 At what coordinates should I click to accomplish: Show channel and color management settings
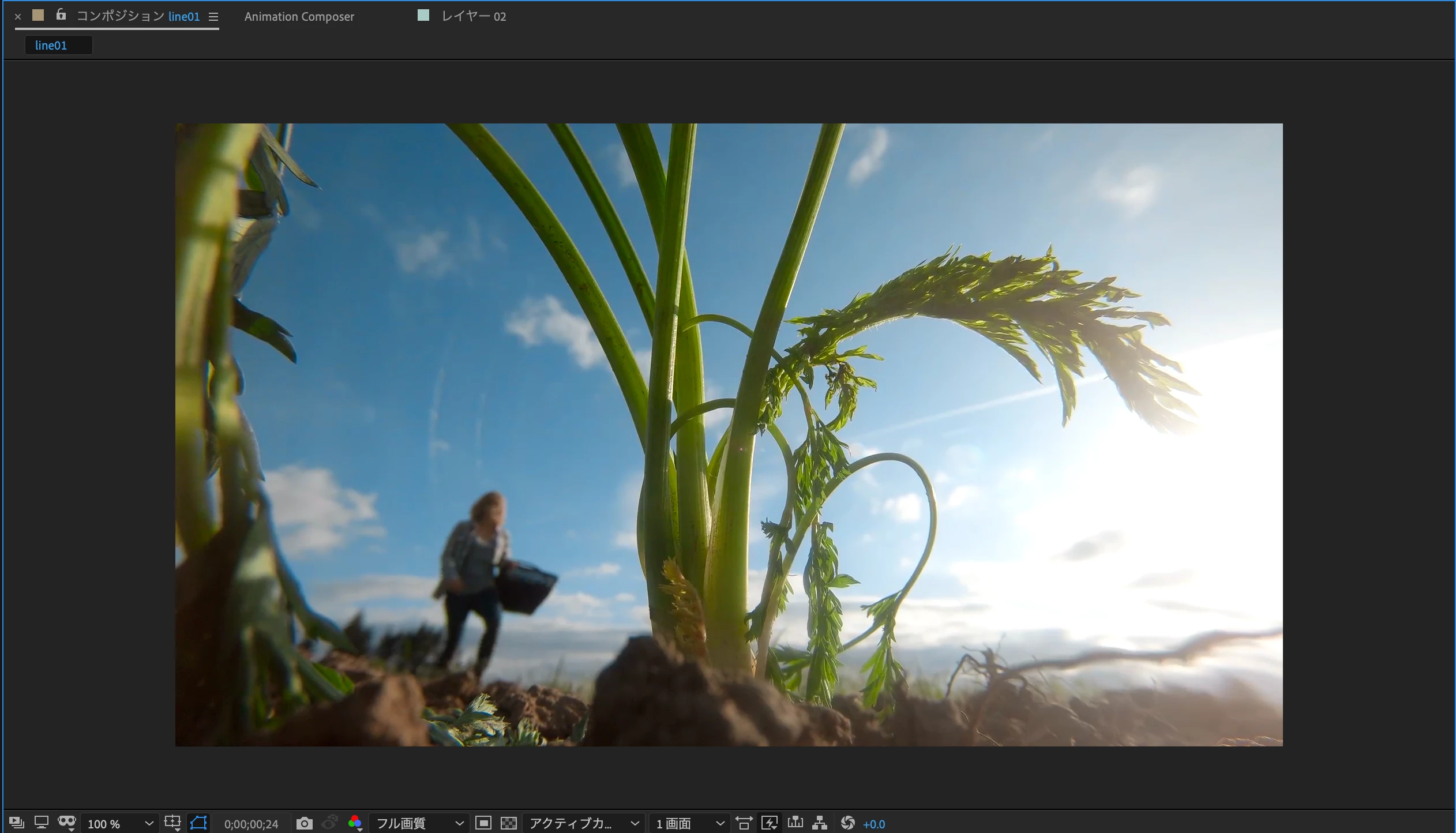click(x=355, y=823)
